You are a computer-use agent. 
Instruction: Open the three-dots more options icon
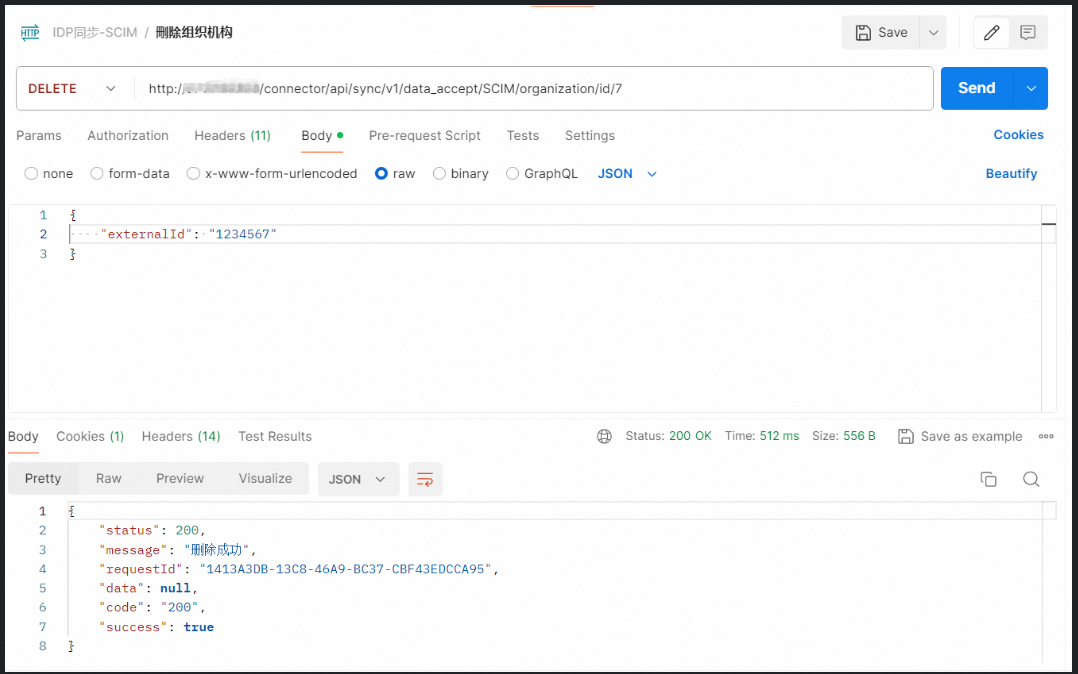[1046, 436]
